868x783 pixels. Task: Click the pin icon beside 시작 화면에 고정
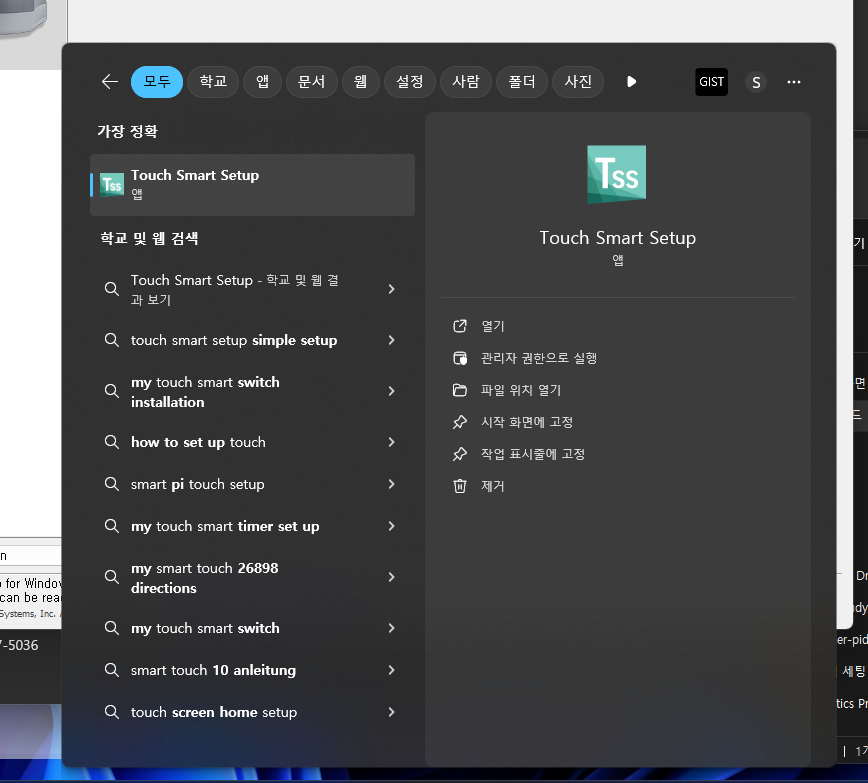(x=460, y=423)
